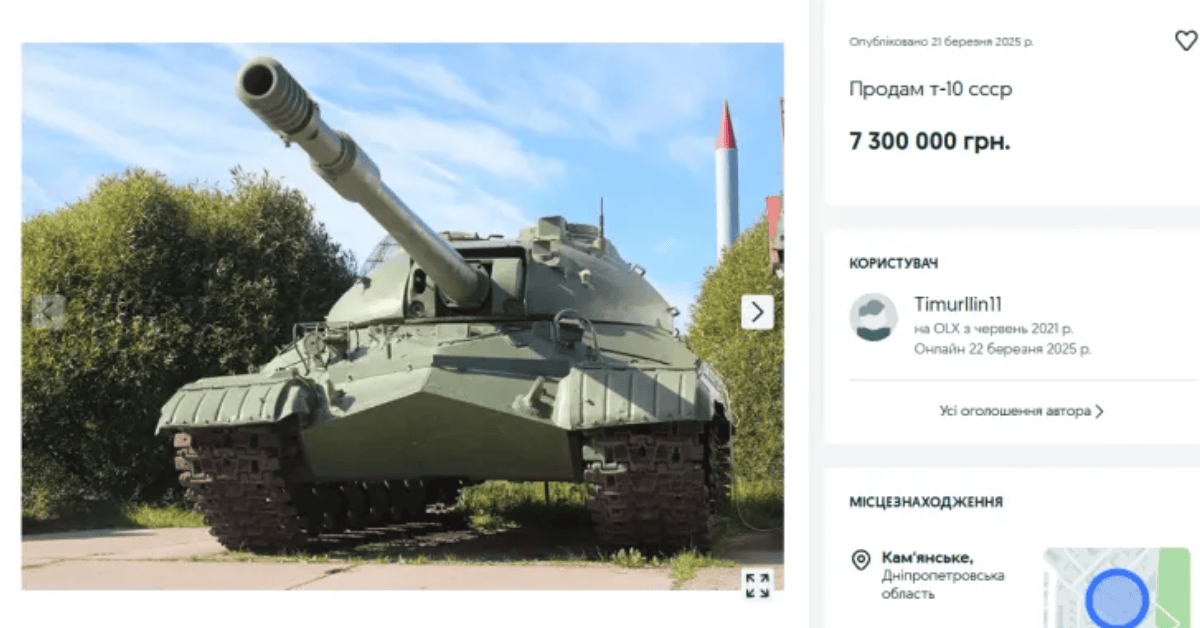Click the Дніпропетровська область text
1200x628 pixels.
943,585
